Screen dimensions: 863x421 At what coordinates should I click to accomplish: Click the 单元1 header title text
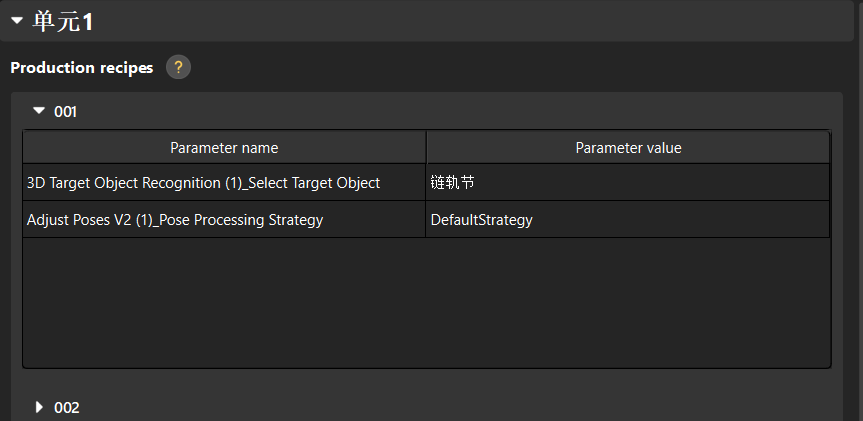(63, 21)
